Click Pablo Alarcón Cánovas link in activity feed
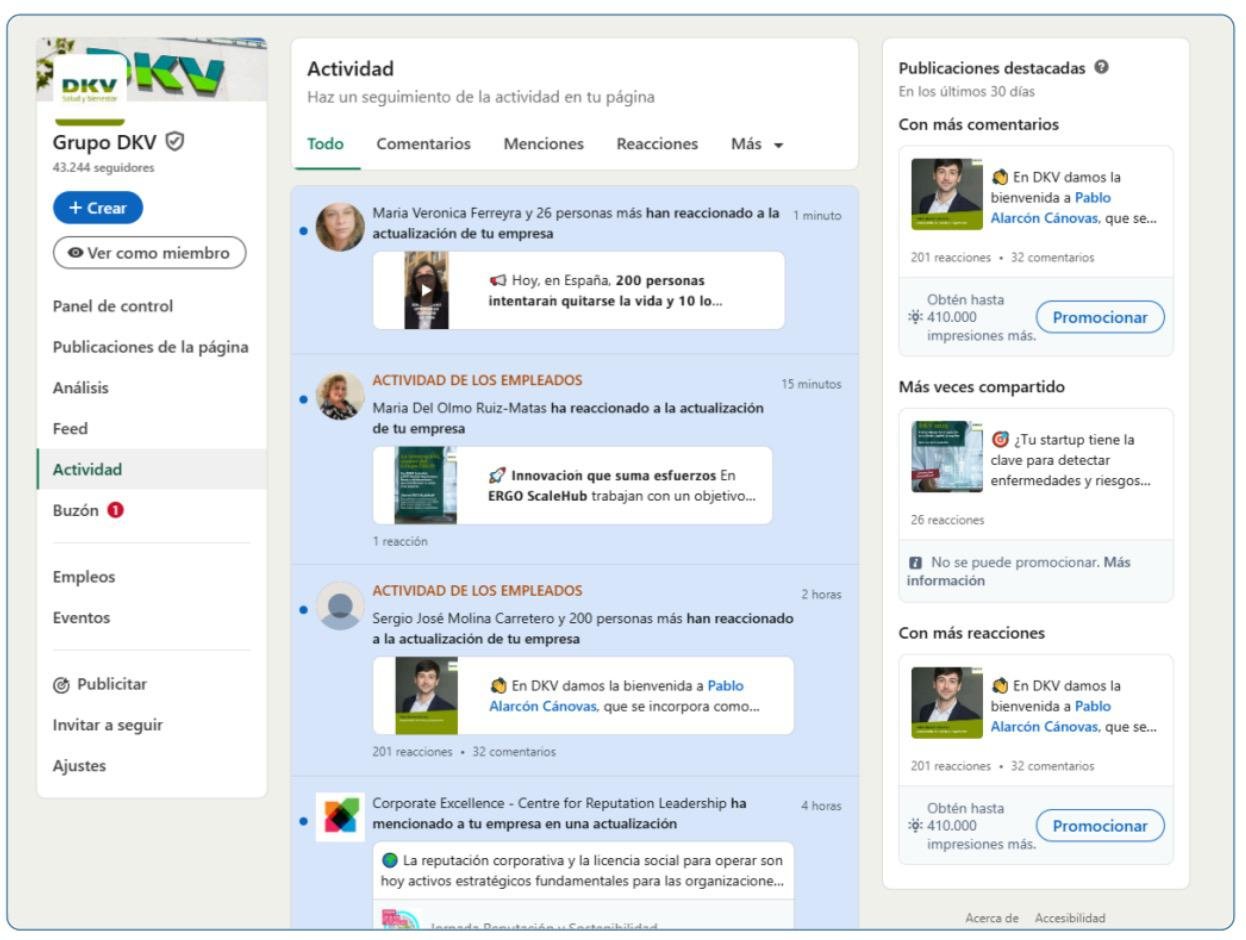The height and width of the screenshot is (940, 1246). pos(614,696)
